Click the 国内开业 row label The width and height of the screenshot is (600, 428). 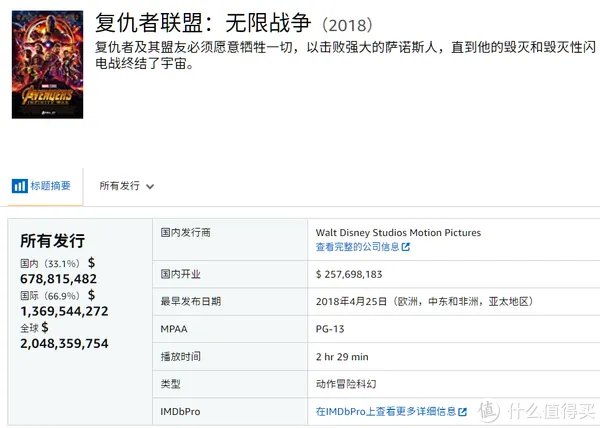[x=181, y=274]
